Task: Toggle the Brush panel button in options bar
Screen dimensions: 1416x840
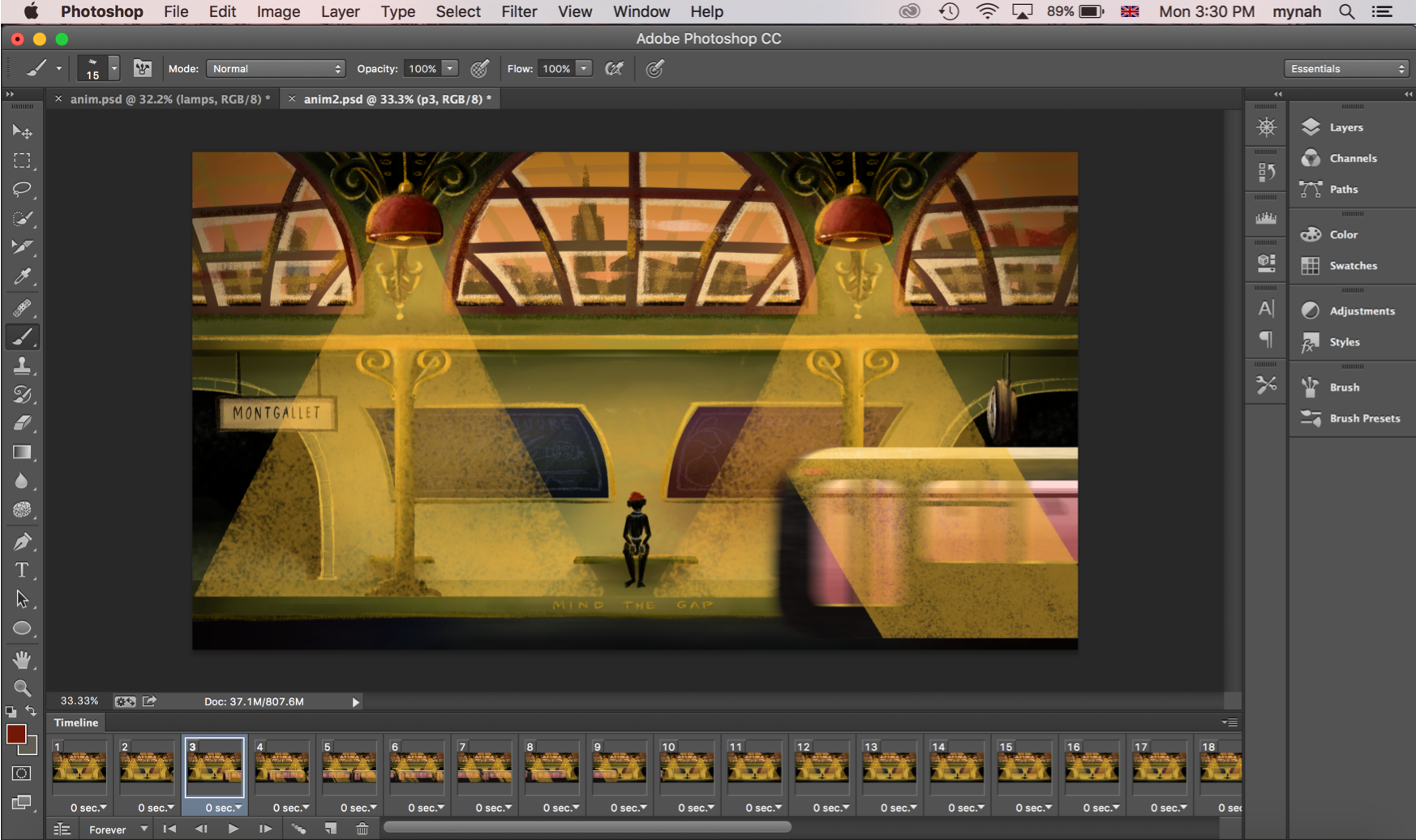Action: [x=143, y=69]
